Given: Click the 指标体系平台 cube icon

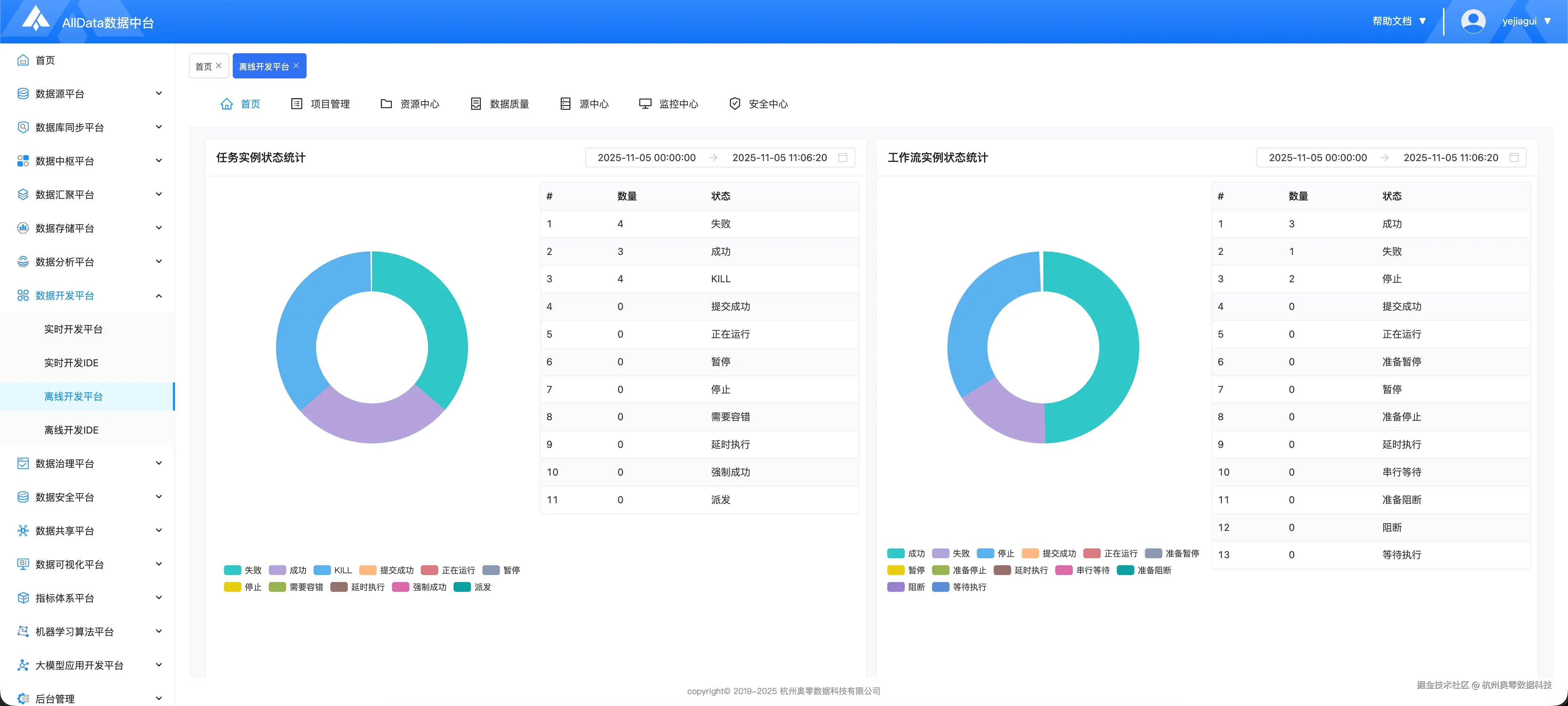Looking at the screenshot, I should click(x=23, y=597).
